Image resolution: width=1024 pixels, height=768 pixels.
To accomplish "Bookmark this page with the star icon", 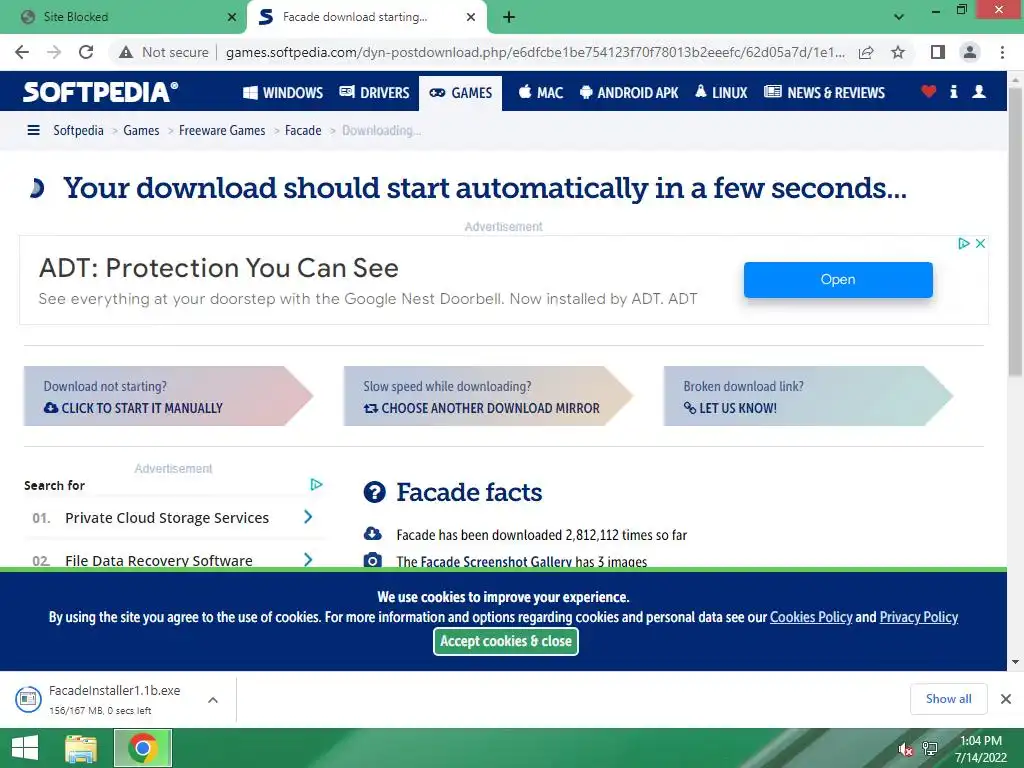I will [898, 52].
